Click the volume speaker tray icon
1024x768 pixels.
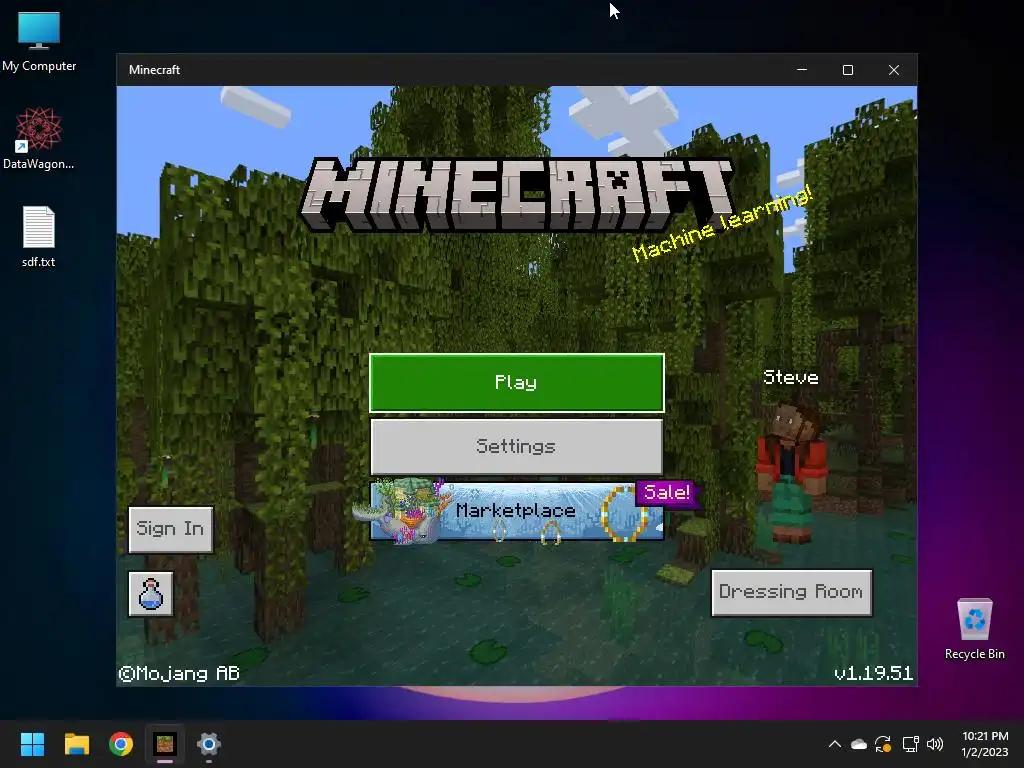935,744
